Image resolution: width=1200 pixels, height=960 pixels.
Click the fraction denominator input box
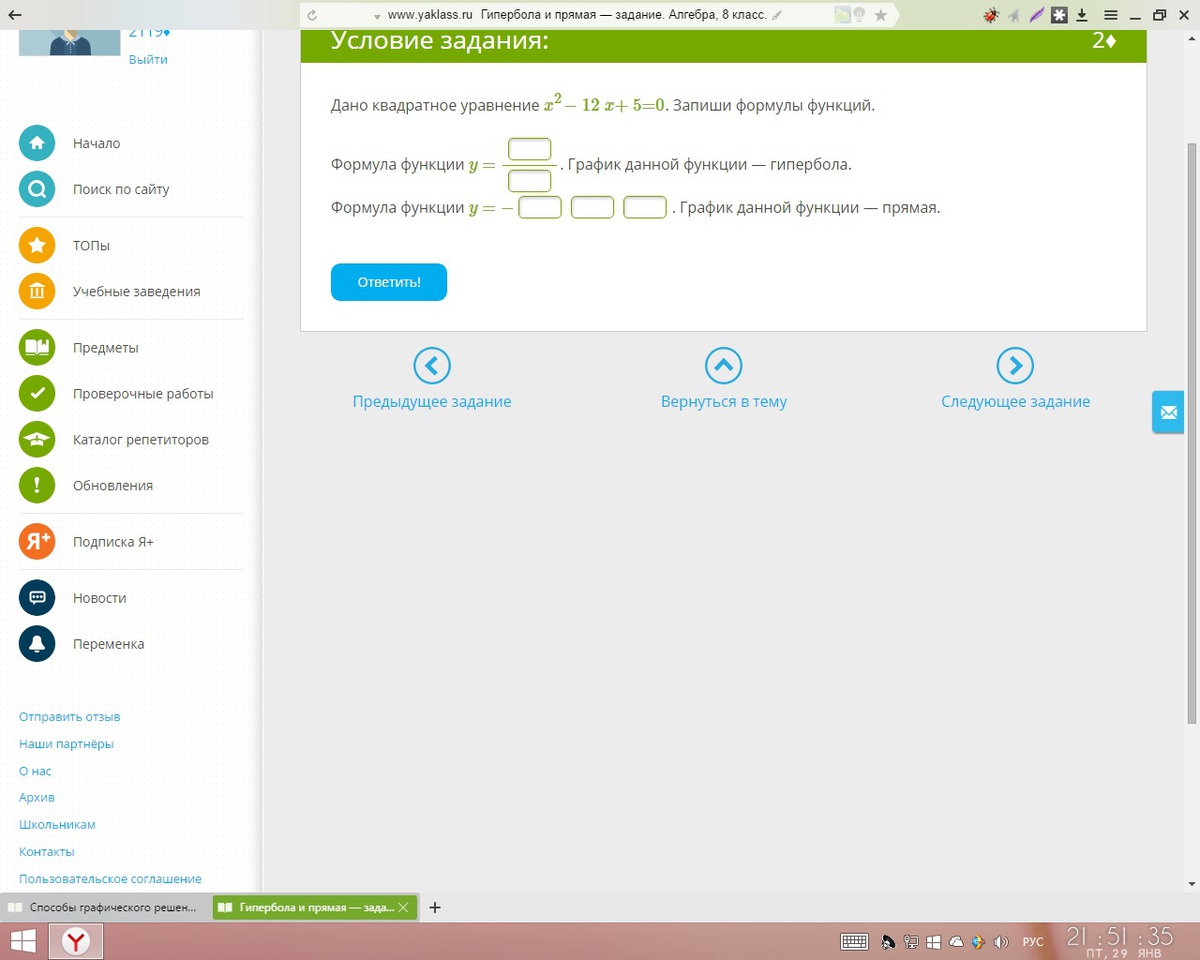pos(530,181)
